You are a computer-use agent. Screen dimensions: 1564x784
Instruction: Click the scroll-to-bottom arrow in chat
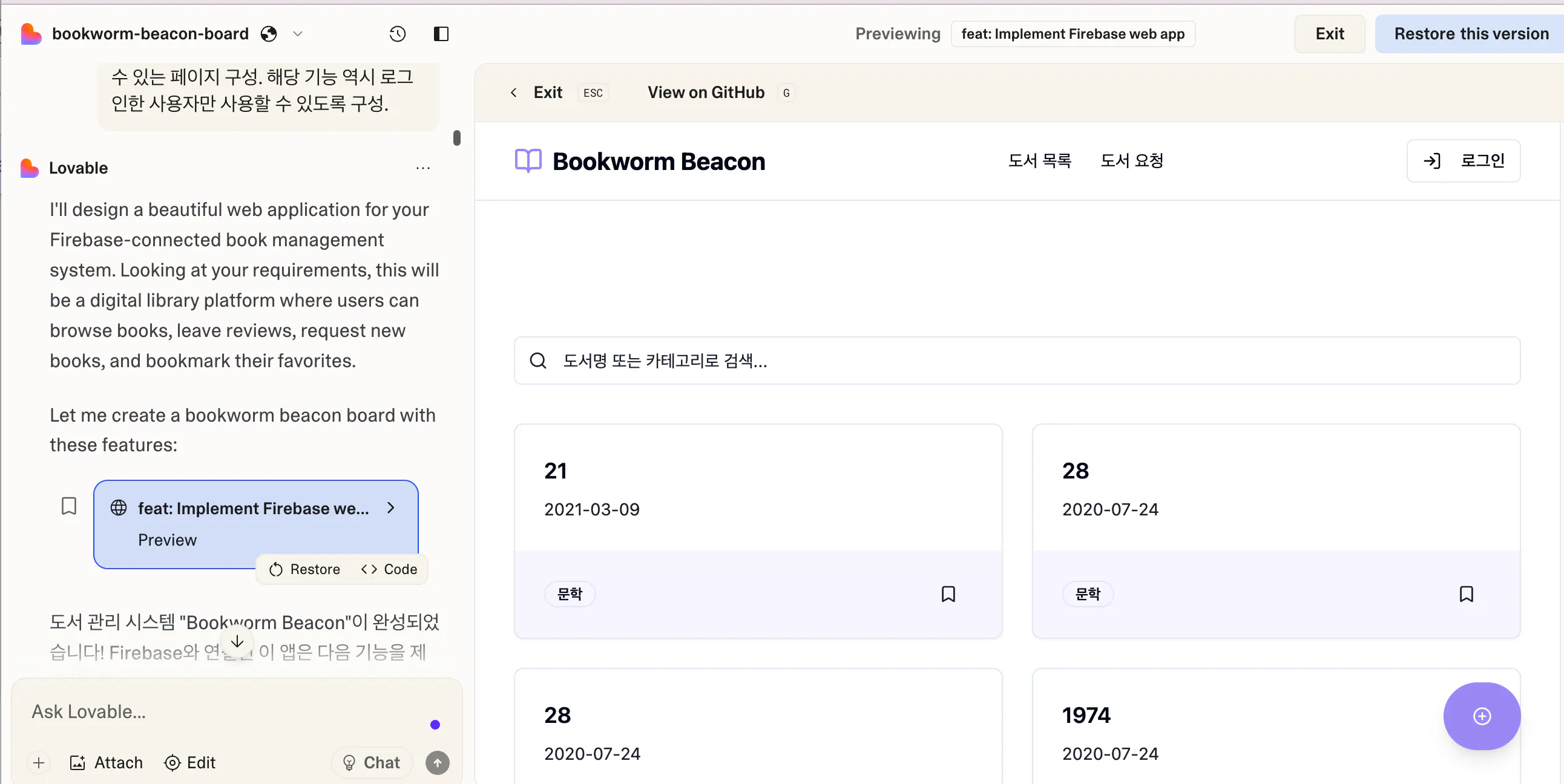click(x=237, y=641)
